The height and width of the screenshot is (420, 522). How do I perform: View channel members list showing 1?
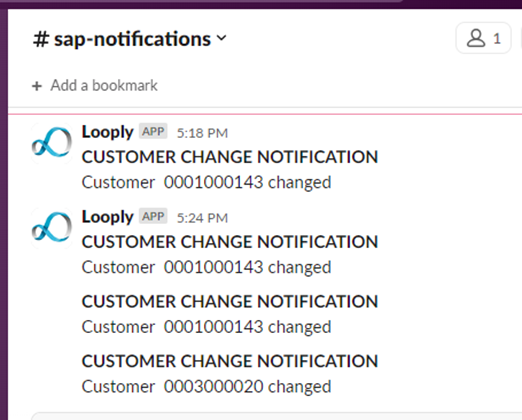point(483,38)
